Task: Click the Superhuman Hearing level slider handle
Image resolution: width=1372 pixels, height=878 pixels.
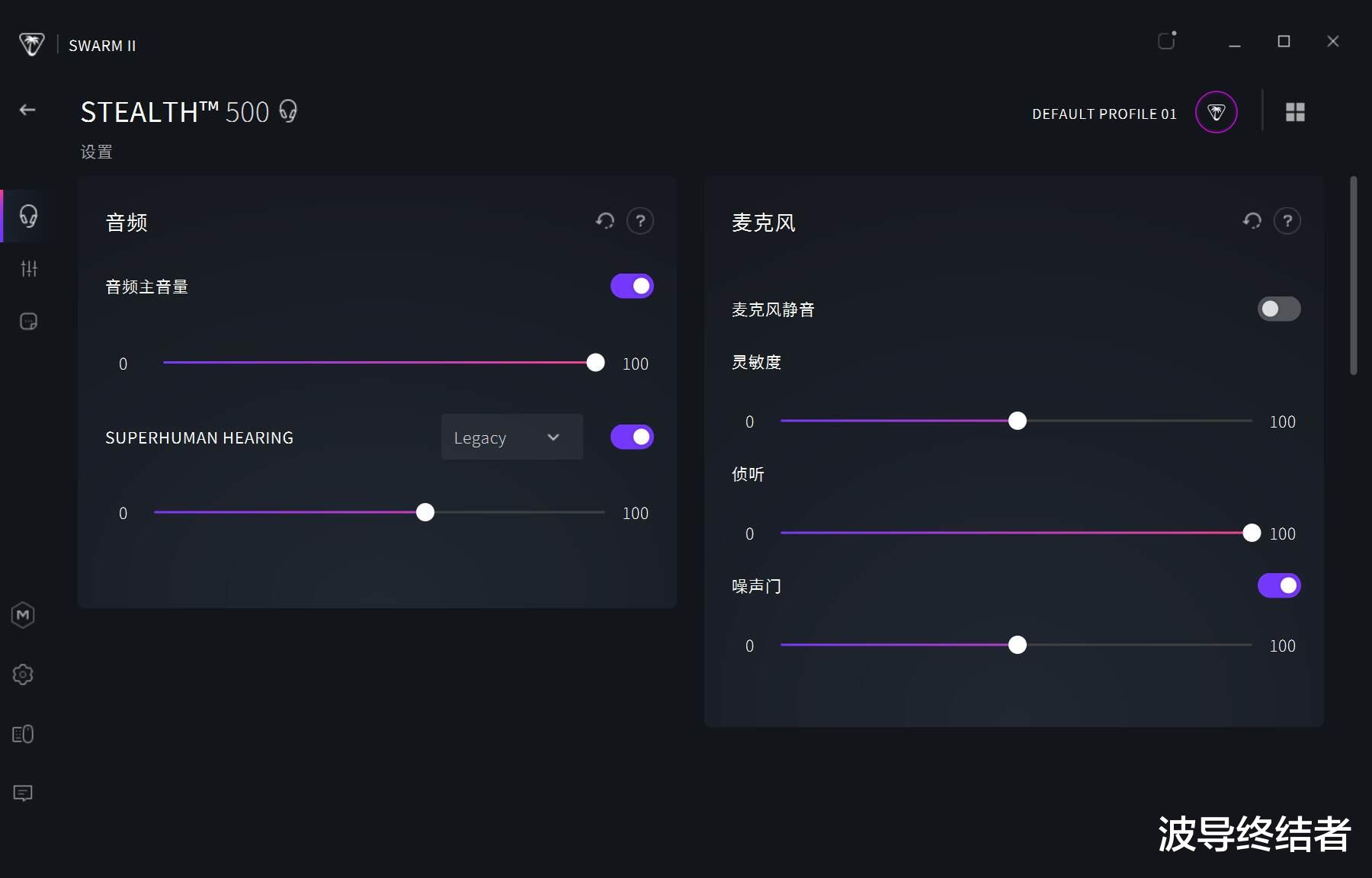Action: click(x=425, y=512)
